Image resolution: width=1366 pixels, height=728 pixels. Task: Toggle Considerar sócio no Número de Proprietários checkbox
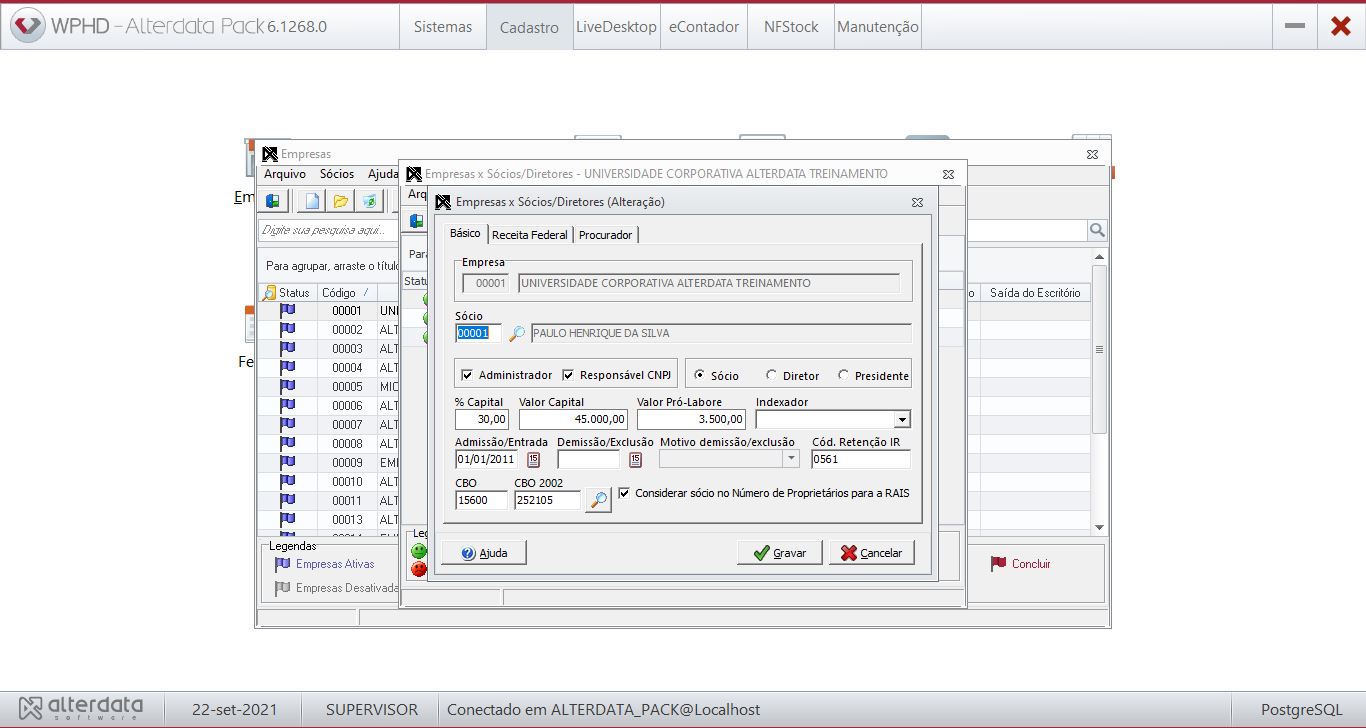pos(625,493)
